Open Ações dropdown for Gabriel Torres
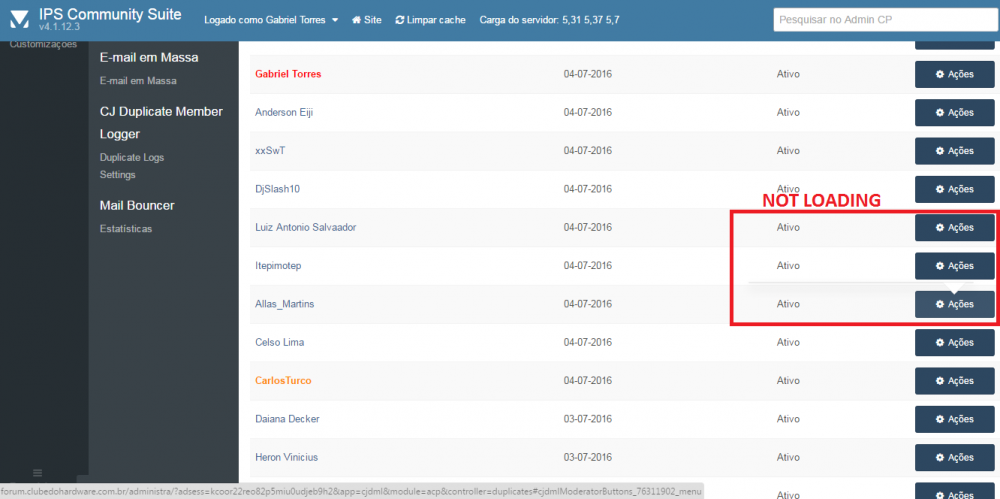Image resolution: width=1000 pixels, height=499 pixels. [x=954, y=74]
